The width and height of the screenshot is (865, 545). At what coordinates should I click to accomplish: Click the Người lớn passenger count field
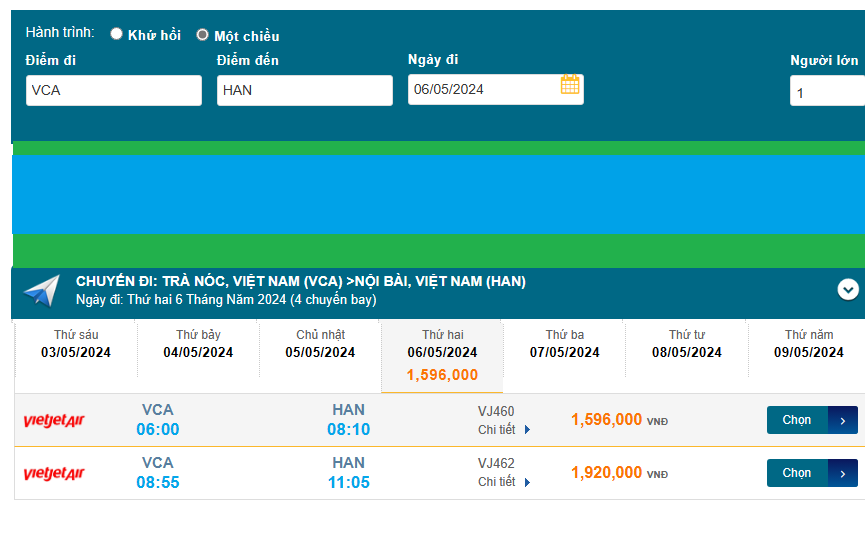coord(826,93)
